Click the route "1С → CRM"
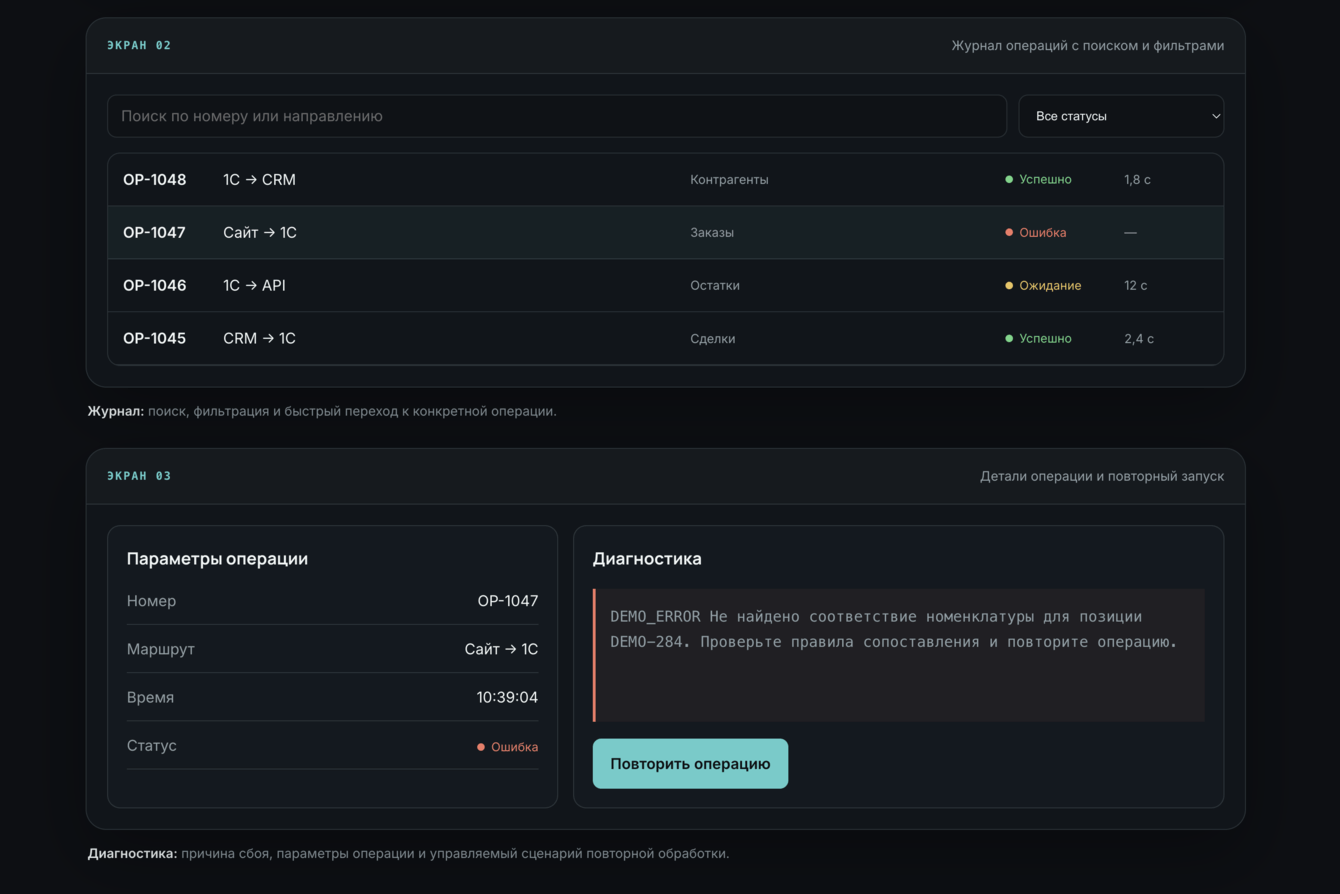 (259, 180)
